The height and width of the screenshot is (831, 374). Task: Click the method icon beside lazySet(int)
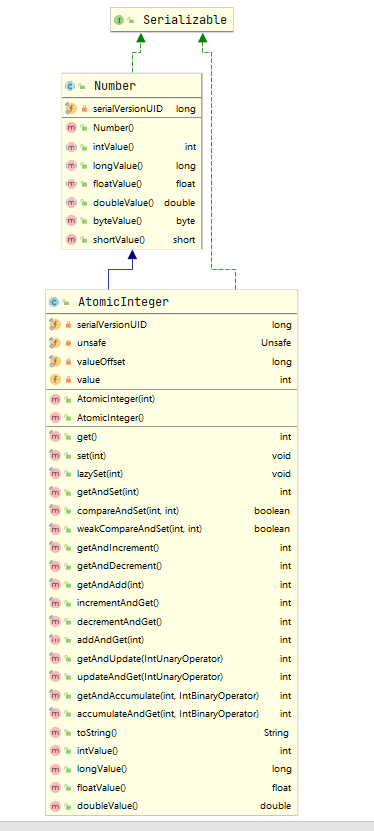(55, 473)
